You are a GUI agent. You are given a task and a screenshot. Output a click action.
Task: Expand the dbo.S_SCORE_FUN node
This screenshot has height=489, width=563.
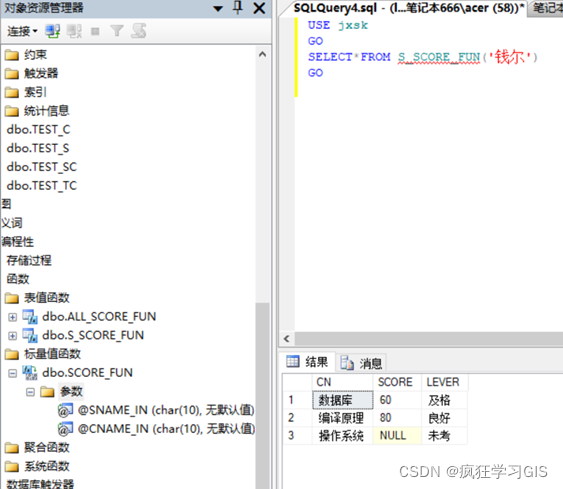[12, 336]
